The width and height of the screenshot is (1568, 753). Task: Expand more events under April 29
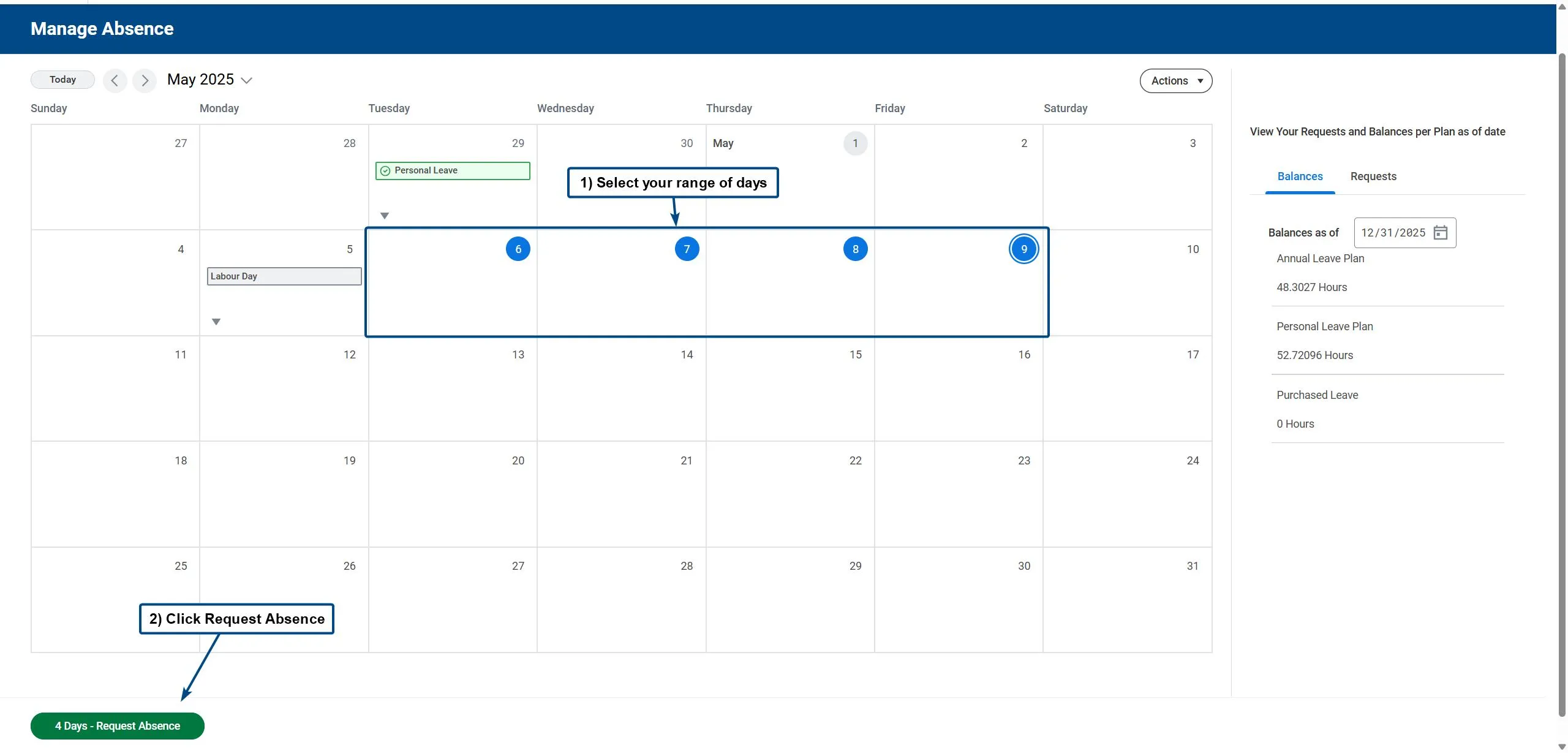pyautogui.click(x=385, y=216)
